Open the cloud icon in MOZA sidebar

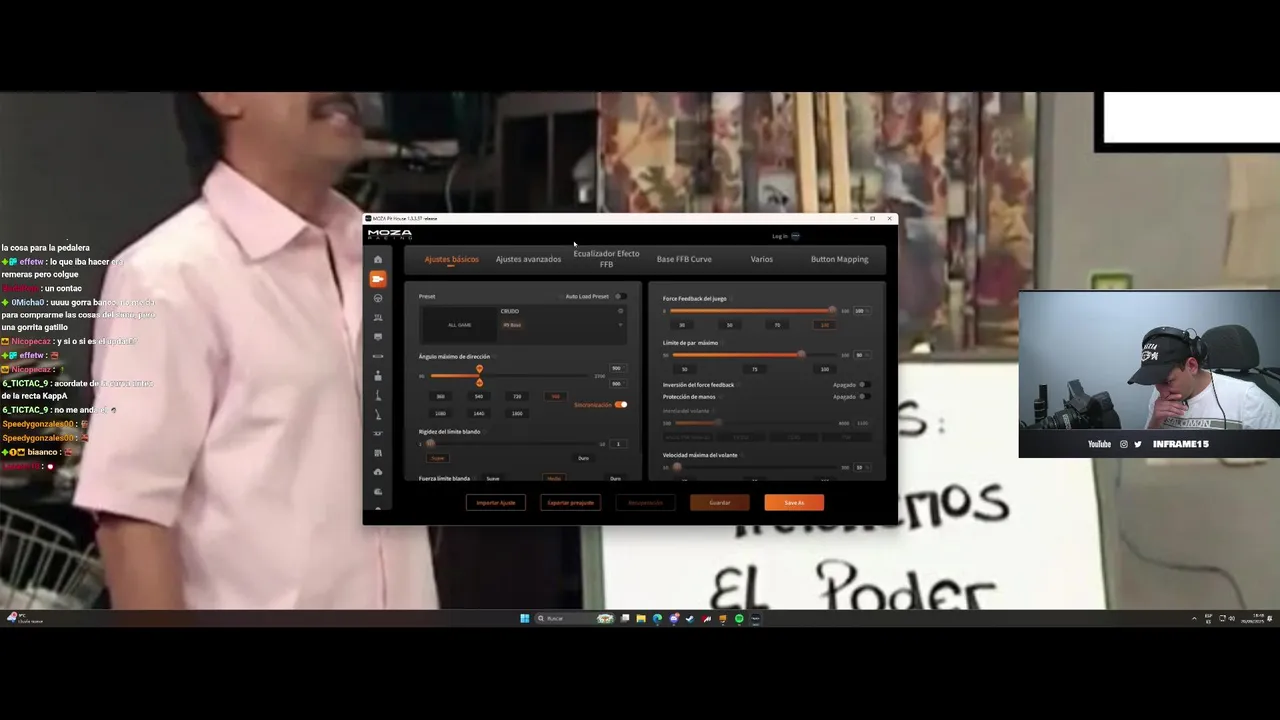tap(378, 472)
